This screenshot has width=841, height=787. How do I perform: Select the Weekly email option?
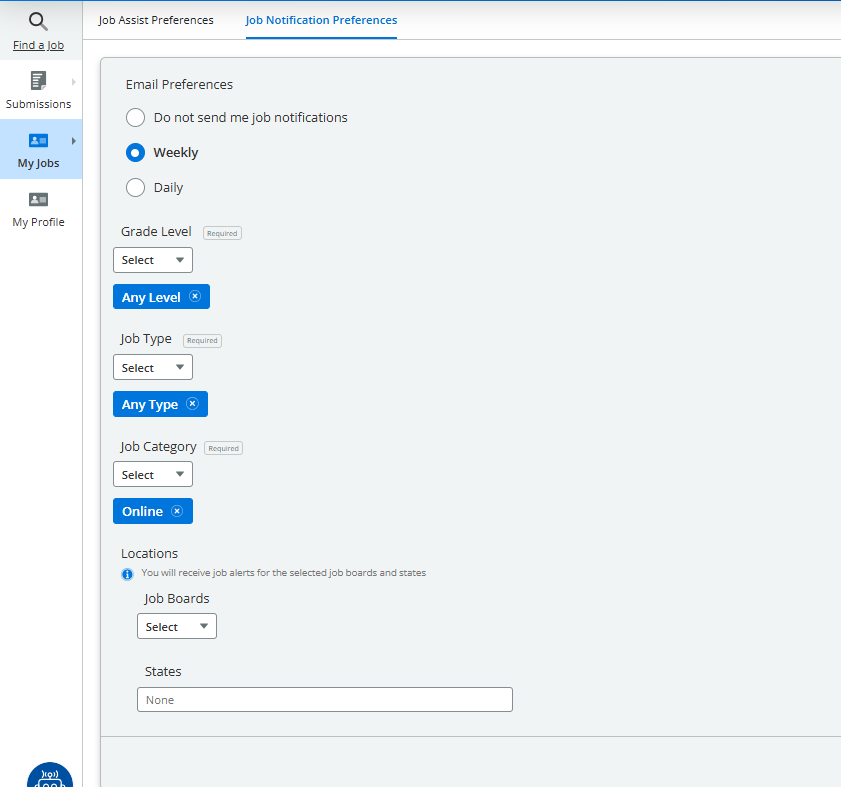tap(136, 153)
